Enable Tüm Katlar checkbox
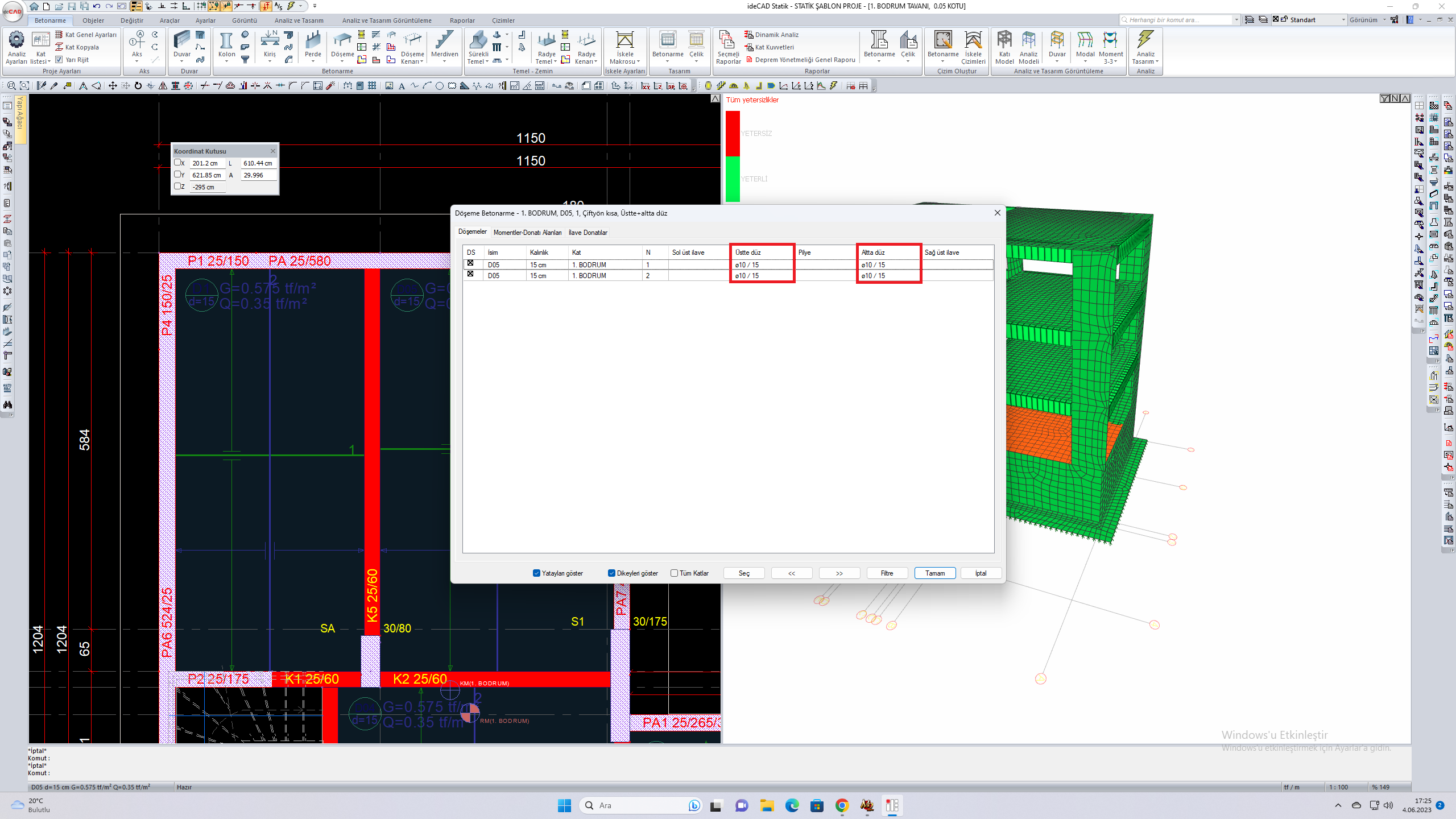 674,573
